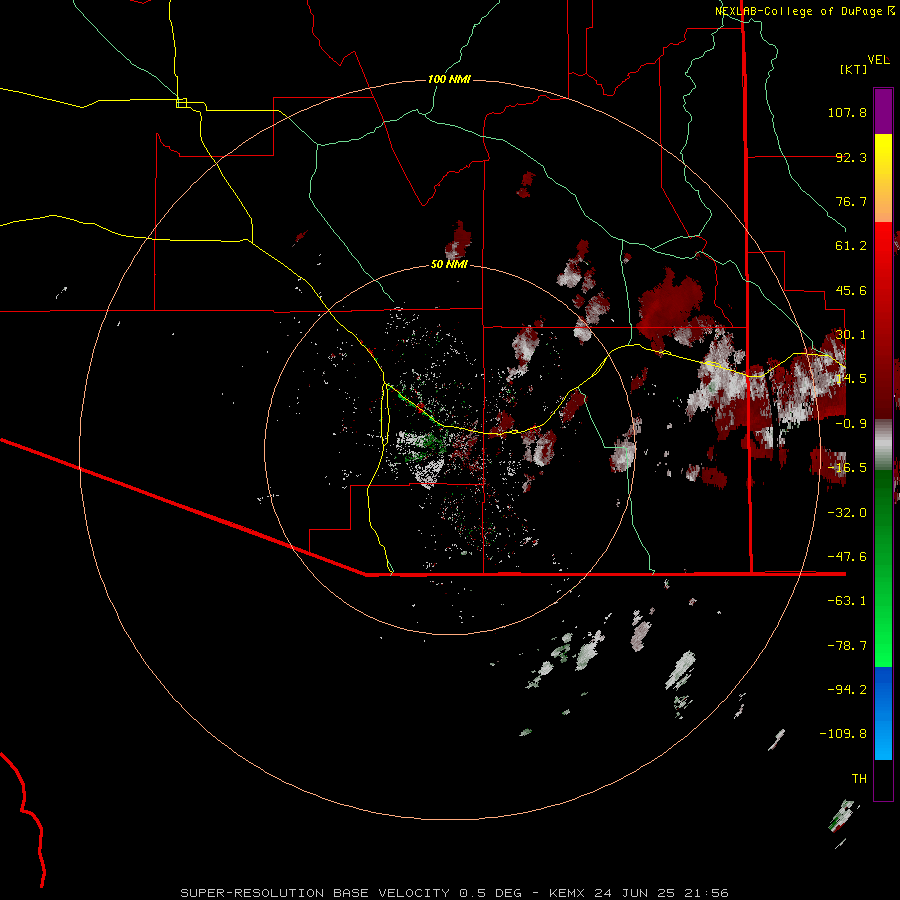Click the KEMX radar site identifier

[x=567, y=893]
